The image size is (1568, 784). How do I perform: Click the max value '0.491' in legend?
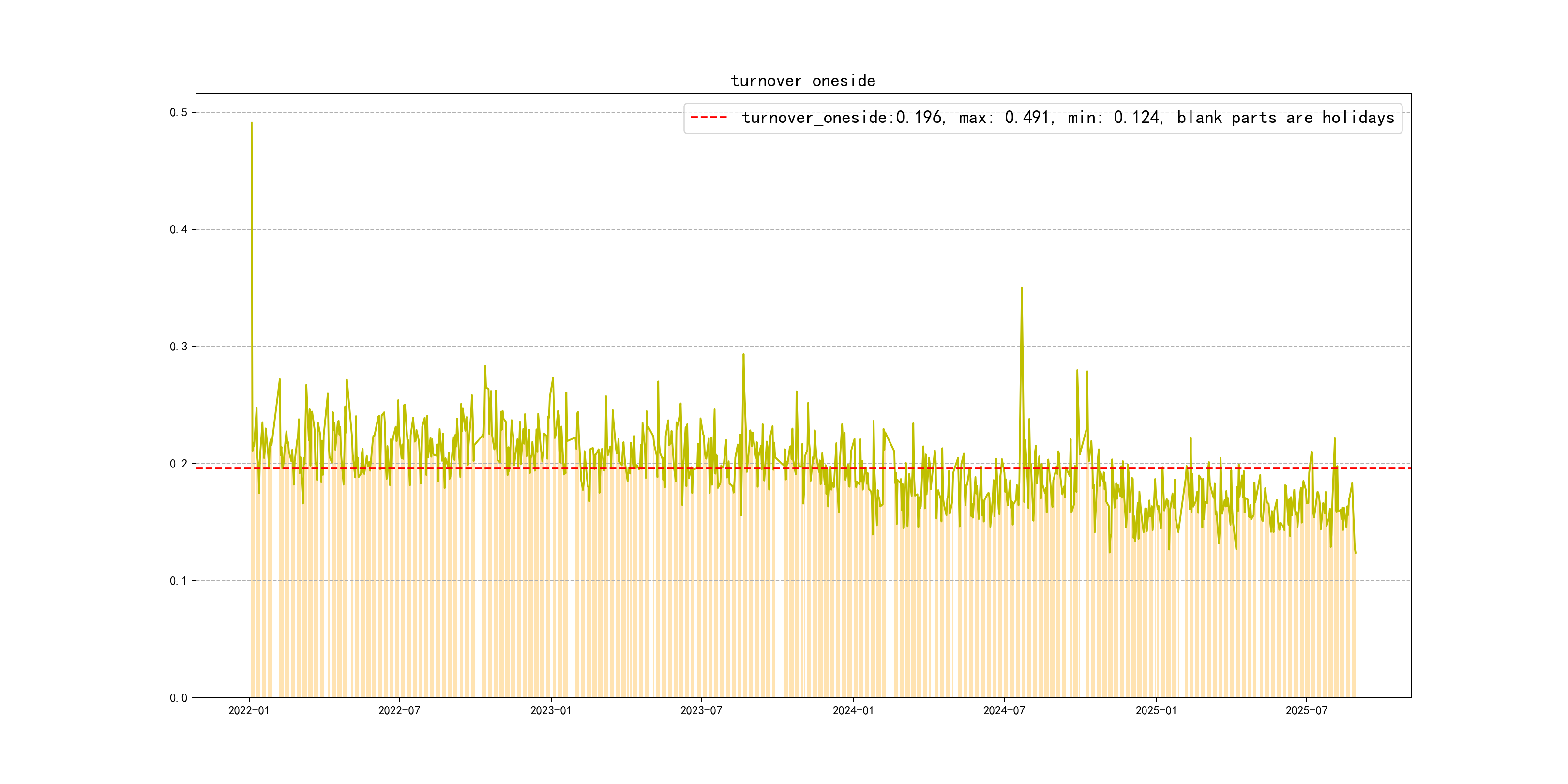pyautogui.click(x=1027, y=118)
